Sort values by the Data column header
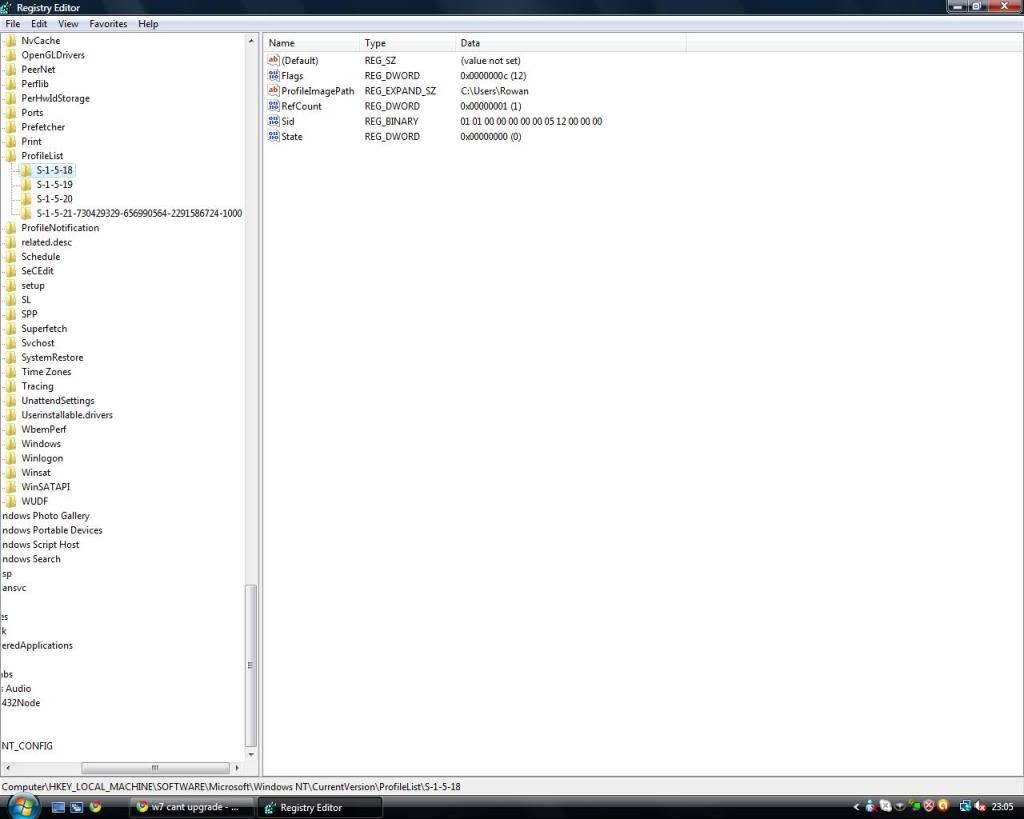This screenshot has width=1024, height=819. pyautogui.click(x=570, y=43)
